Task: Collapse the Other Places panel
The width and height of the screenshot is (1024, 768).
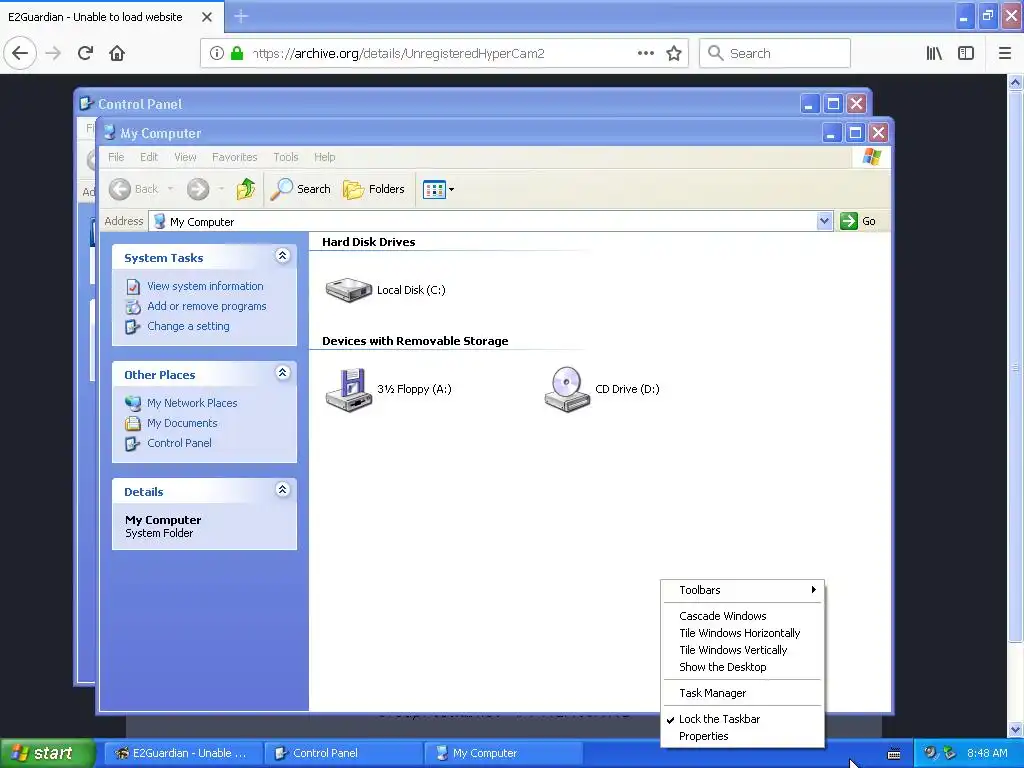Action: tap(282, 372)
